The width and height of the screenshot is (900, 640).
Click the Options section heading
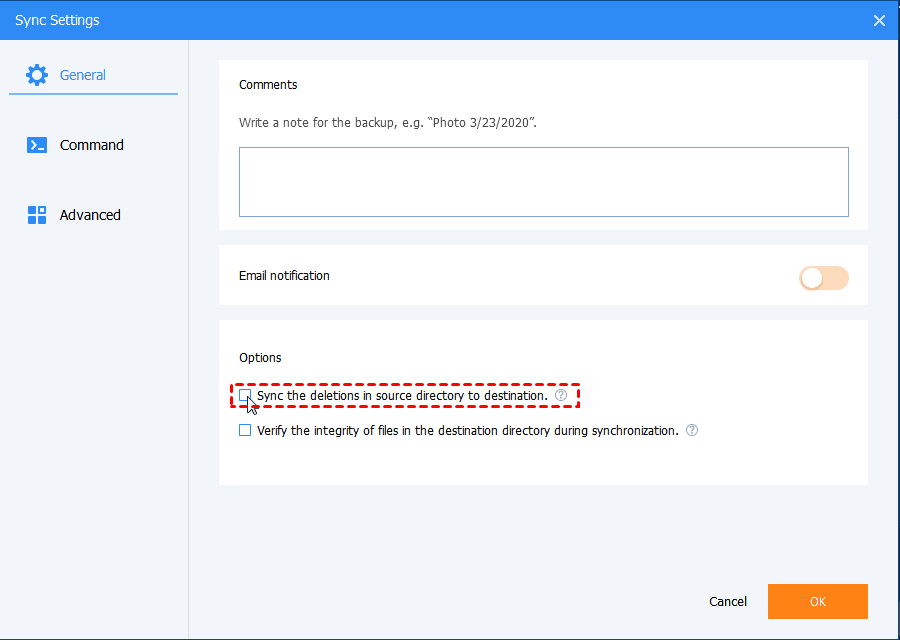pos(260,357)
